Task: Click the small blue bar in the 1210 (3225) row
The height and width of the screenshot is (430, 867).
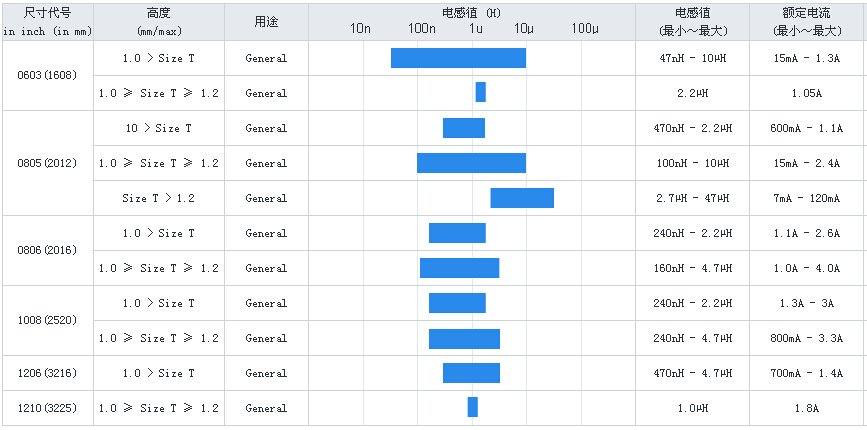Action: (472, 408)
